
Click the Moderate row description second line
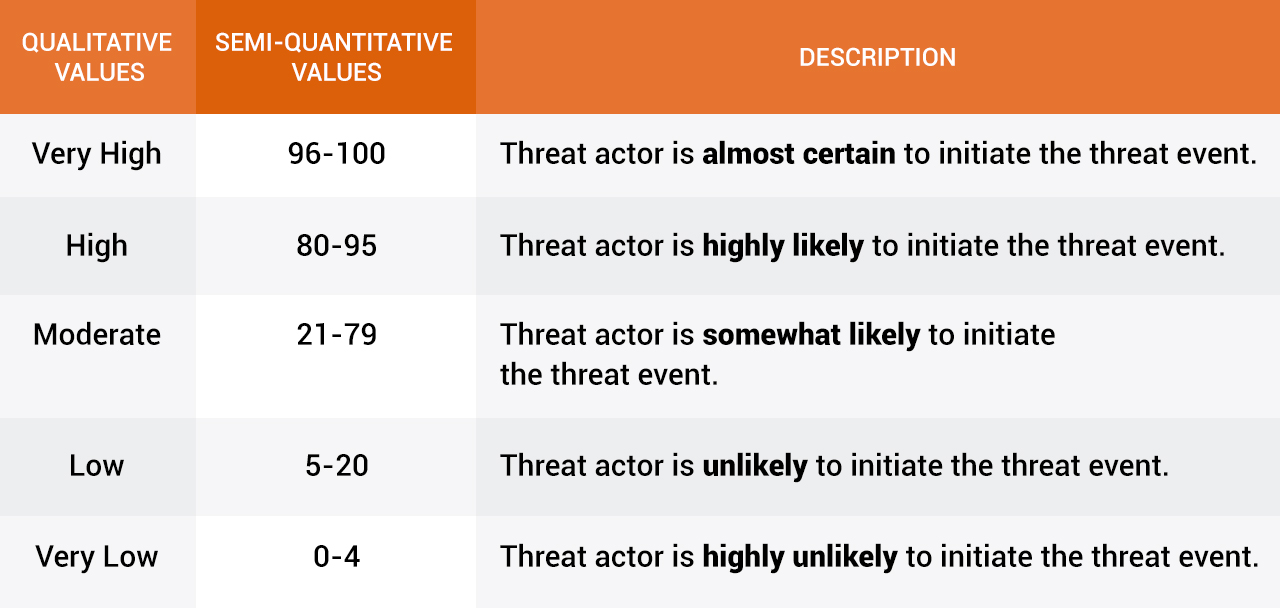[x=609, y=375]
